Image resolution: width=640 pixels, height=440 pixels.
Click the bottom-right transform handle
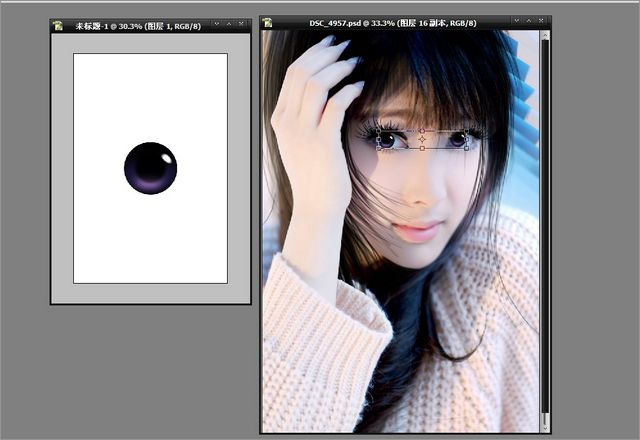pos(467,149)
